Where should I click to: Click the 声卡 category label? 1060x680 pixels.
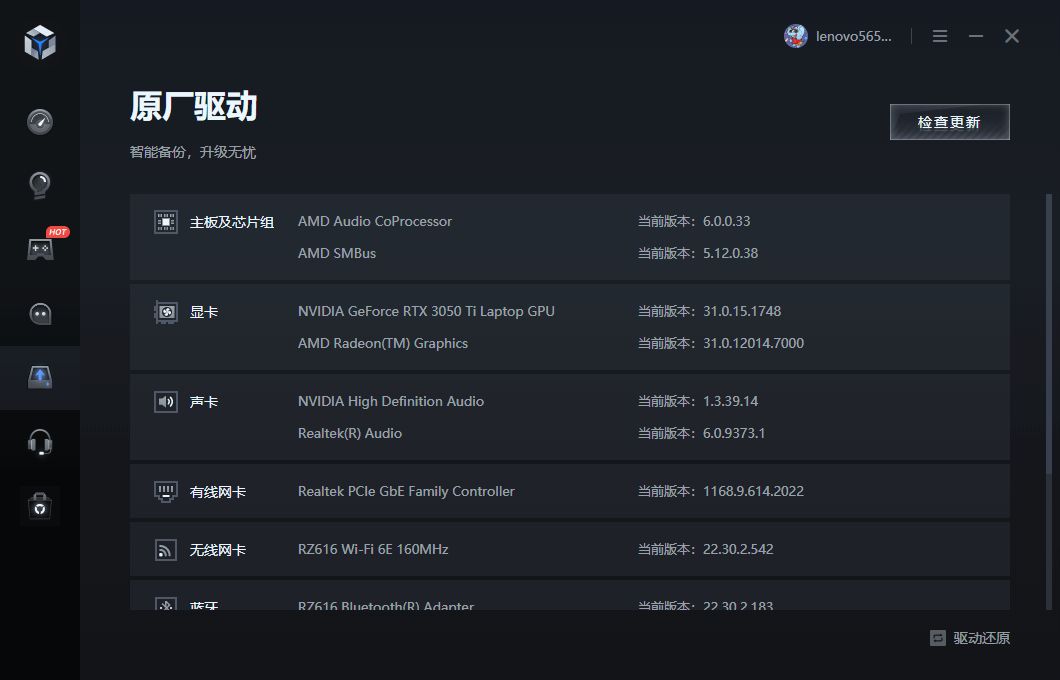coord(203,402)
